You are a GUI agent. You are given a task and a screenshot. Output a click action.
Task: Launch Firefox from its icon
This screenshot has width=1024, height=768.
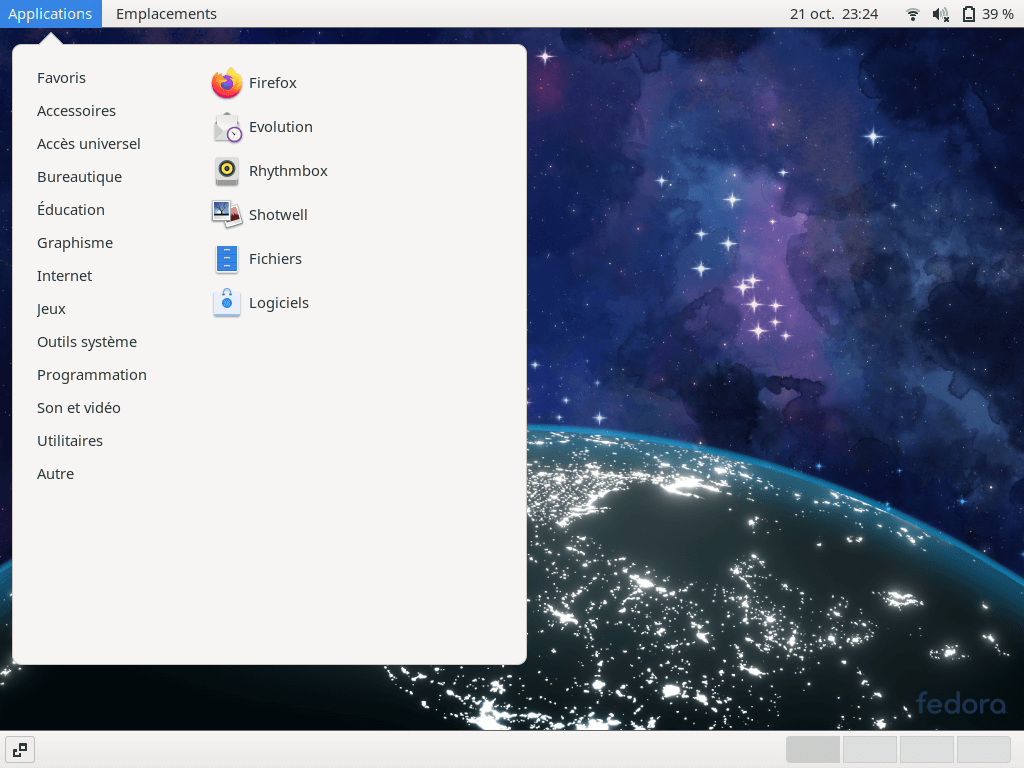tap(227, 83)
